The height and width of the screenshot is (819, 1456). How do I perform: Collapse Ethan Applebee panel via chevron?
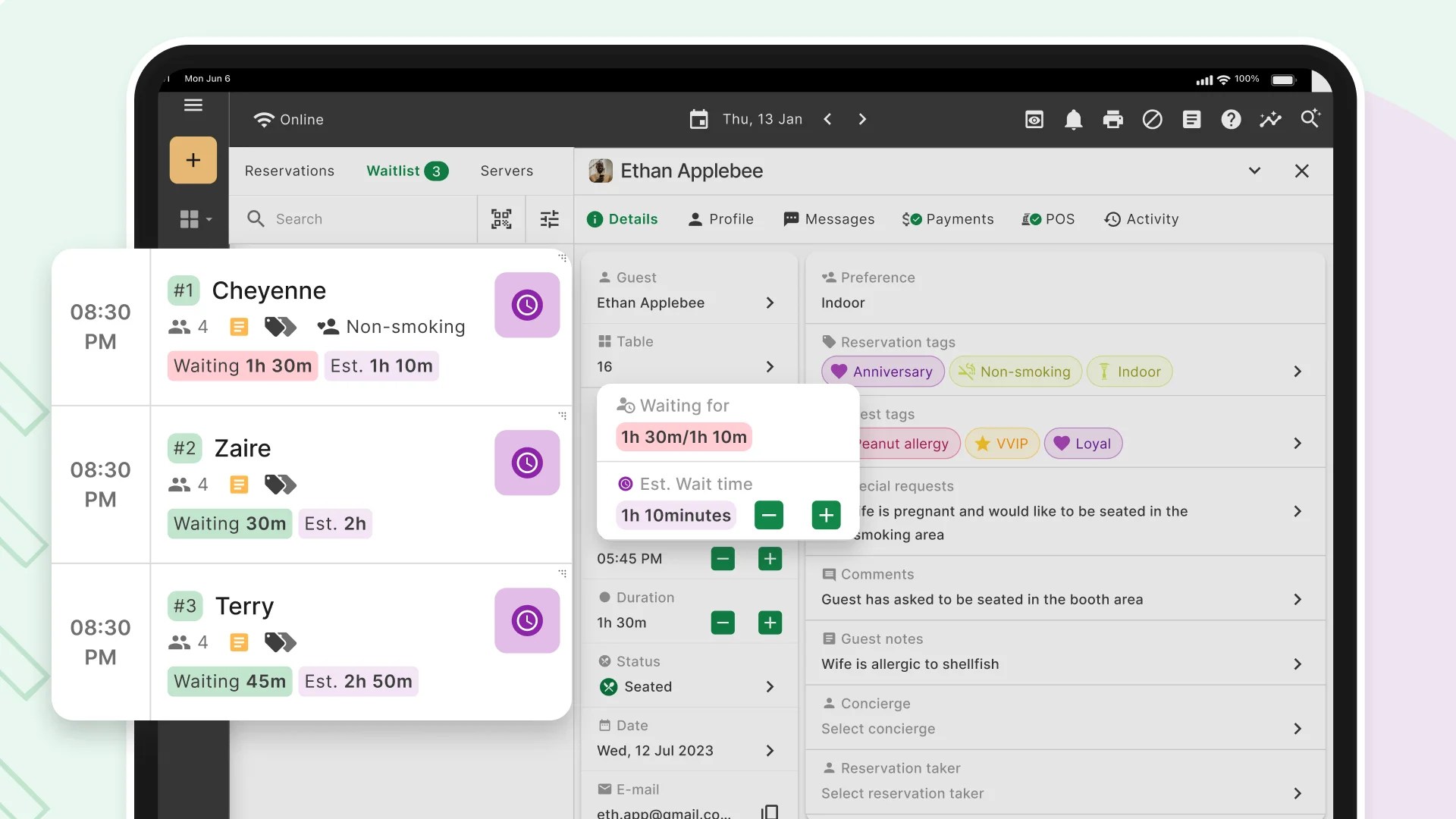pos(1254,171)
